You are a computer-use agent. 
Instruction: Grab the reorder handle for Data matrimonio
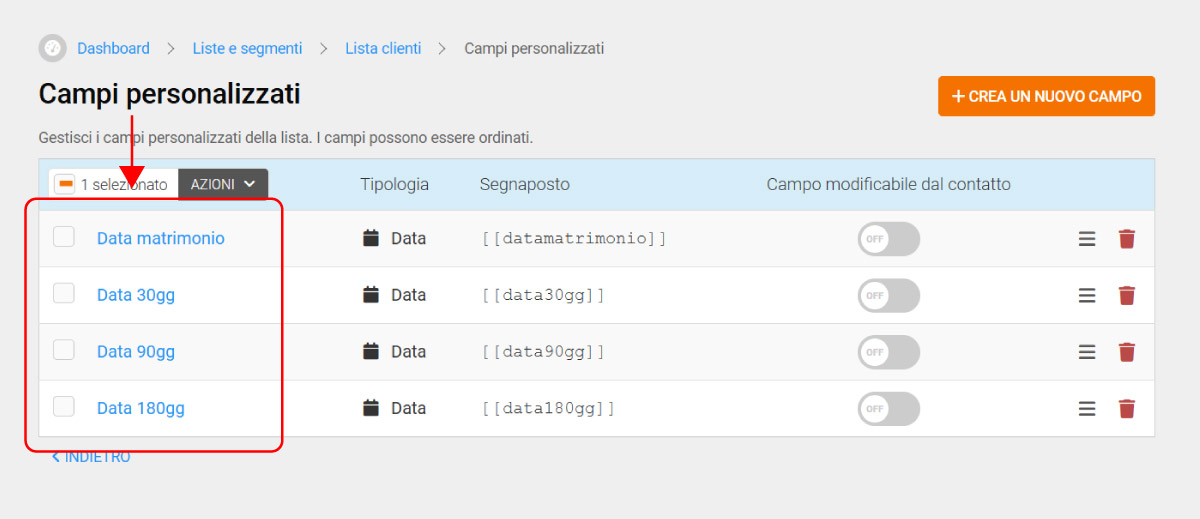1087,239
